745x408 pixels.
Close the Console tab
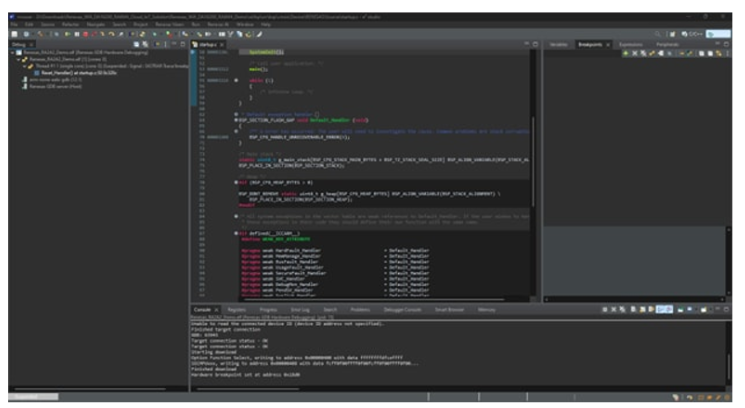pos(217,310)
